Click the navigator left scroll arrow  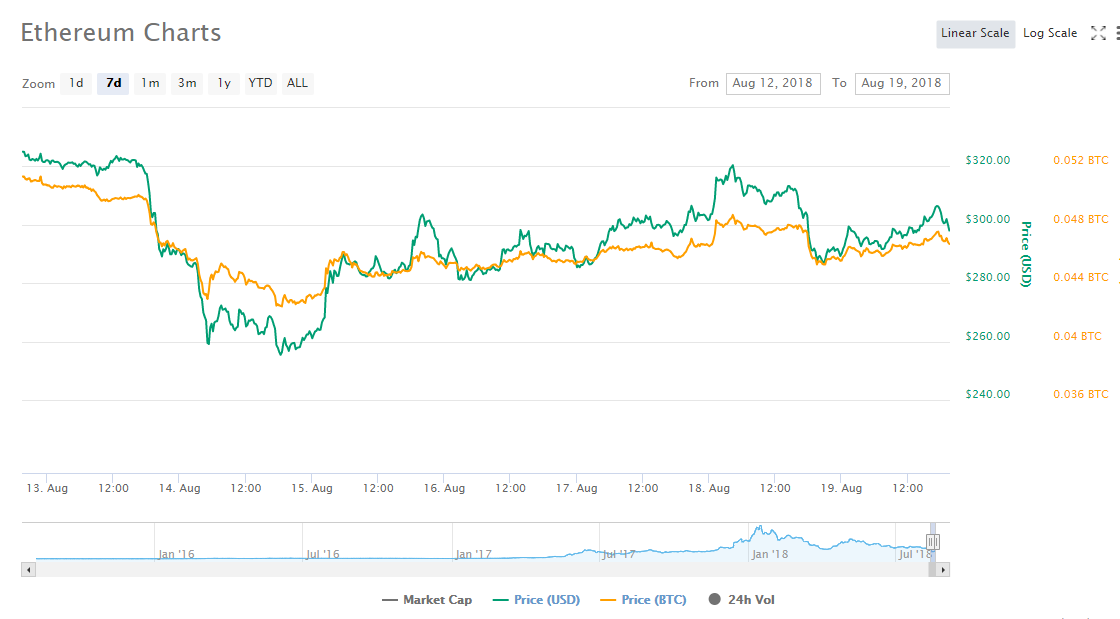click(28, 569)
